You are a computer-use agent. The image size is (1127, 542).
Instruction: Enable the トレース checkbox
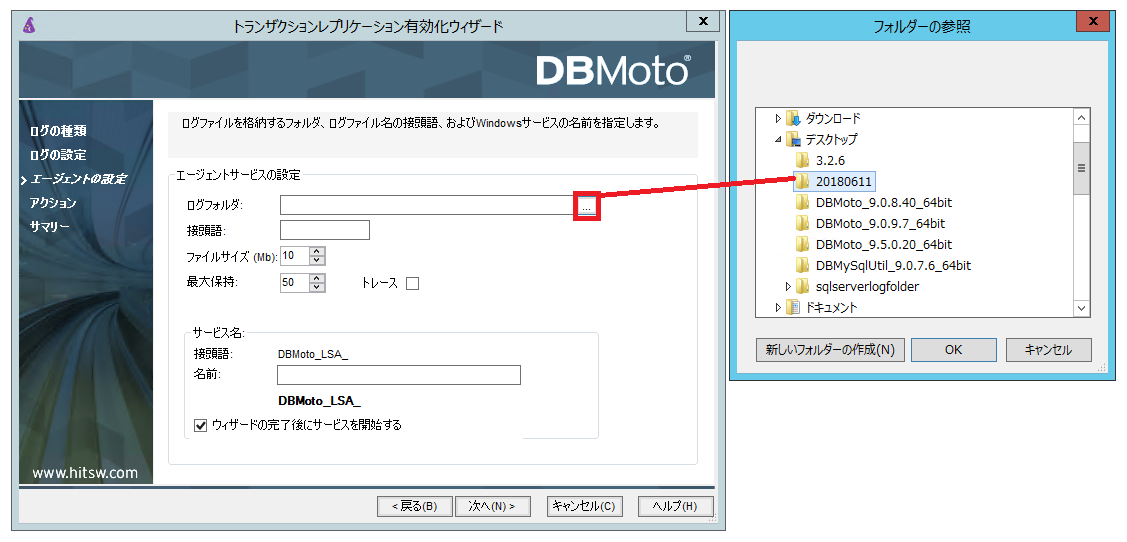coord(412,283)
